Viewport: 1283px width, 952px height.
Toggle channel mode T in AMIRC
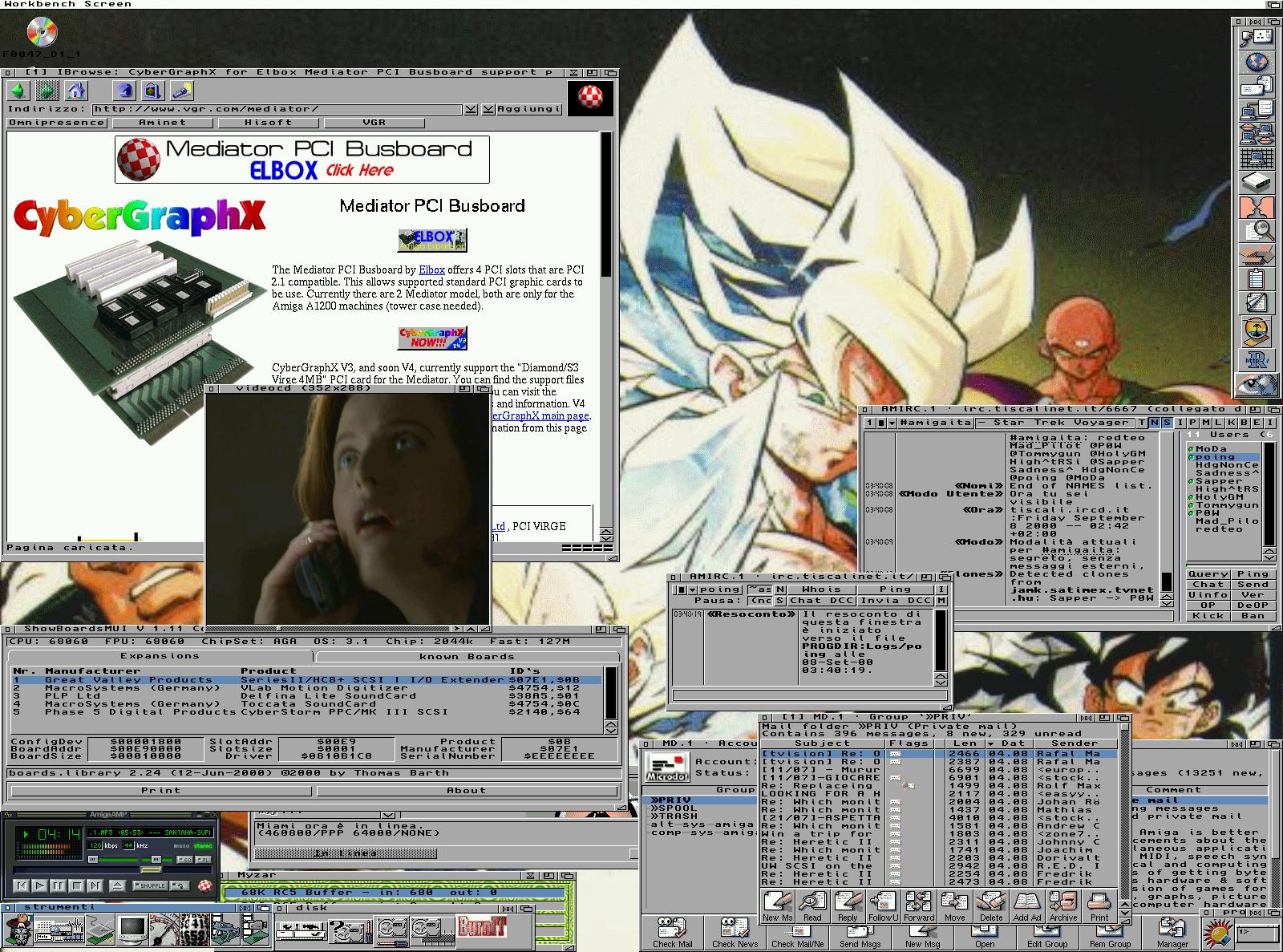[1142, 423]
